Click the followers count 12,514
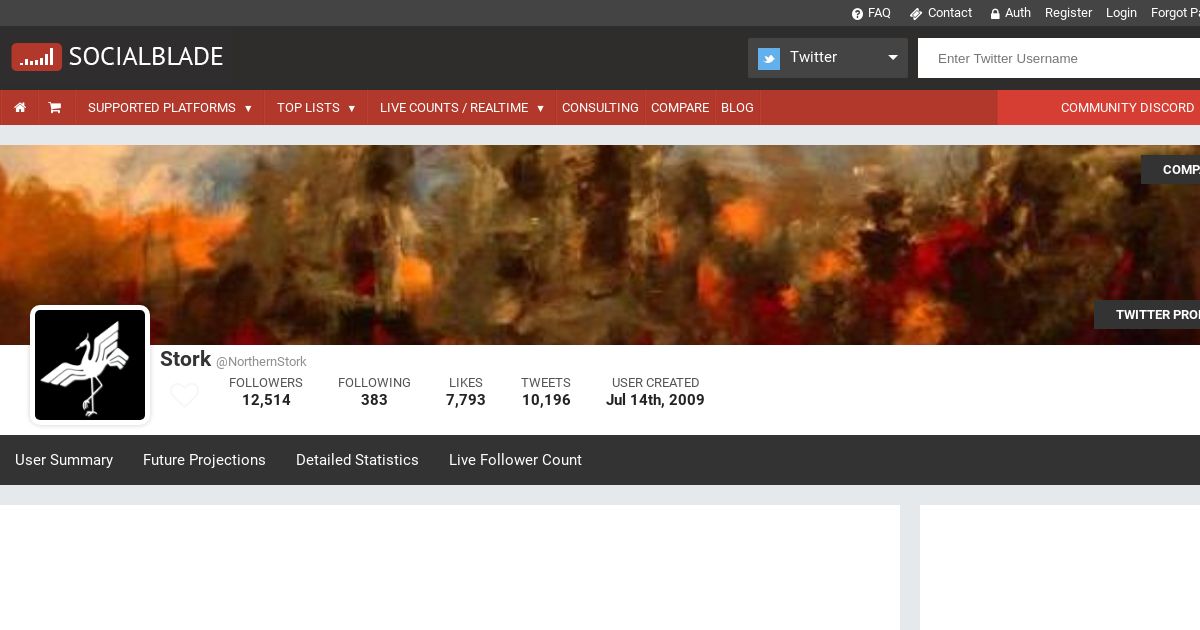The height and width of the screenshot is (630, 1200). tap(266, 400)
